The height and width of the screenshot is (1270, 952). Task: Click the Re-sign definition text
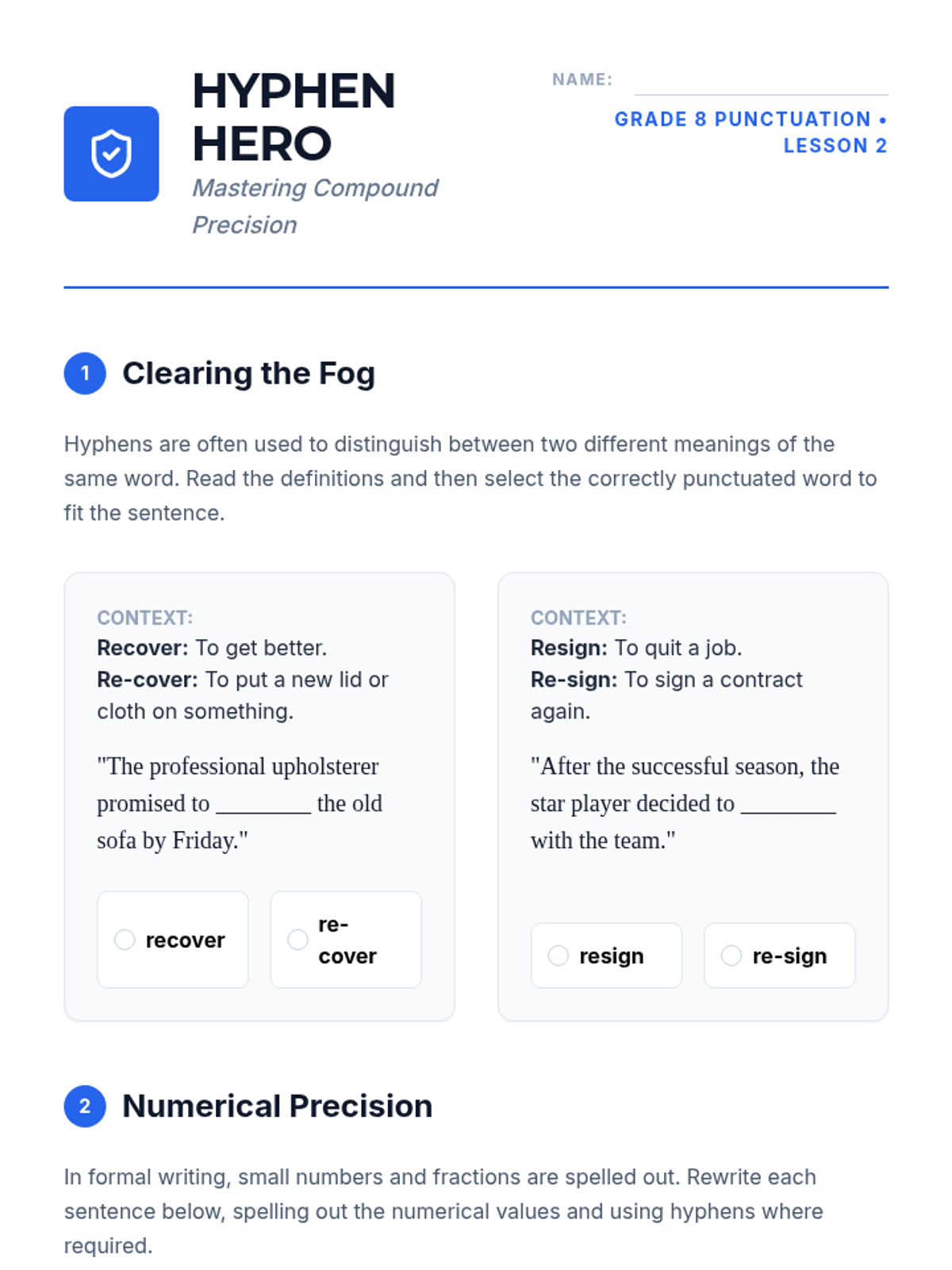tap(666, 695)
